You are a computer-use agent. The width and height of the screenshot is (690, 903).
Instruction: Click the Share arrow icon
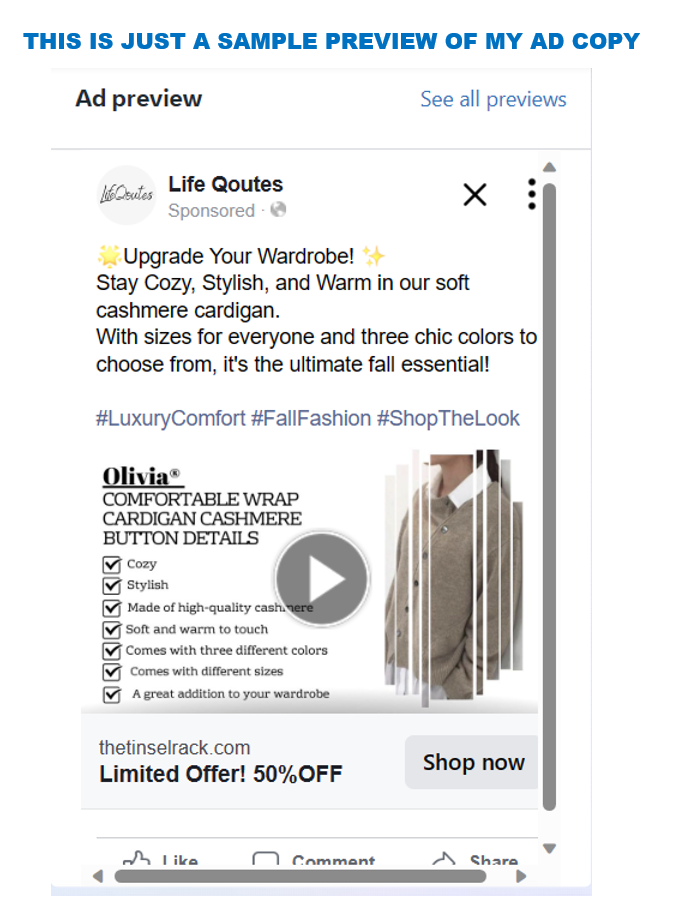(443, 859)
